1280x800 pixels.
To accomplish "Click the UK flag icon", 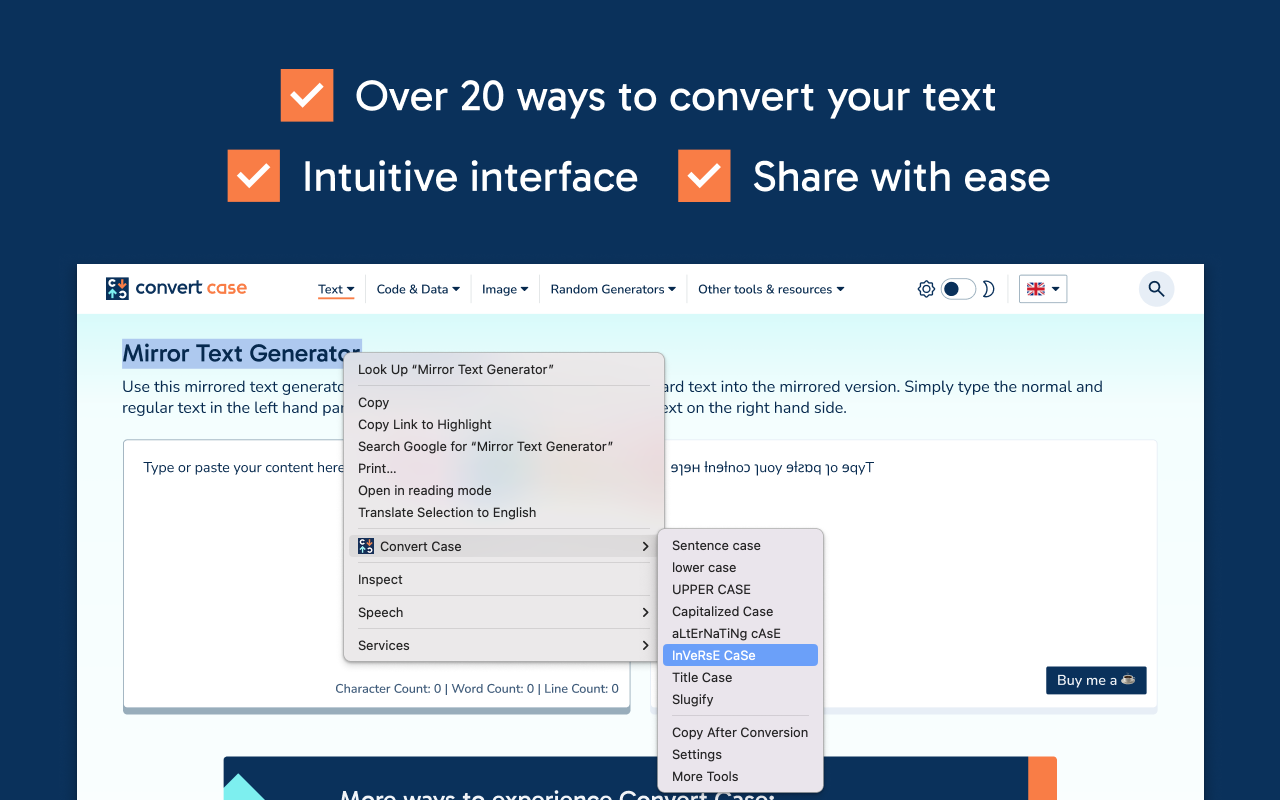I will pos(1036,289).
